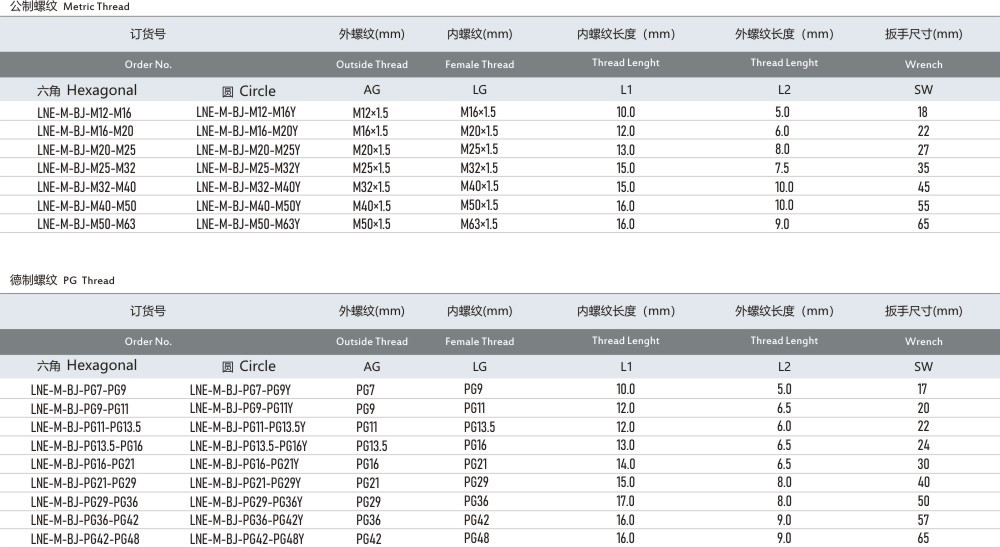Click order number LNE-M-BJ-M12-M16
The width and height of the screenshot is (1000, 548).
(x=84, y=113)
